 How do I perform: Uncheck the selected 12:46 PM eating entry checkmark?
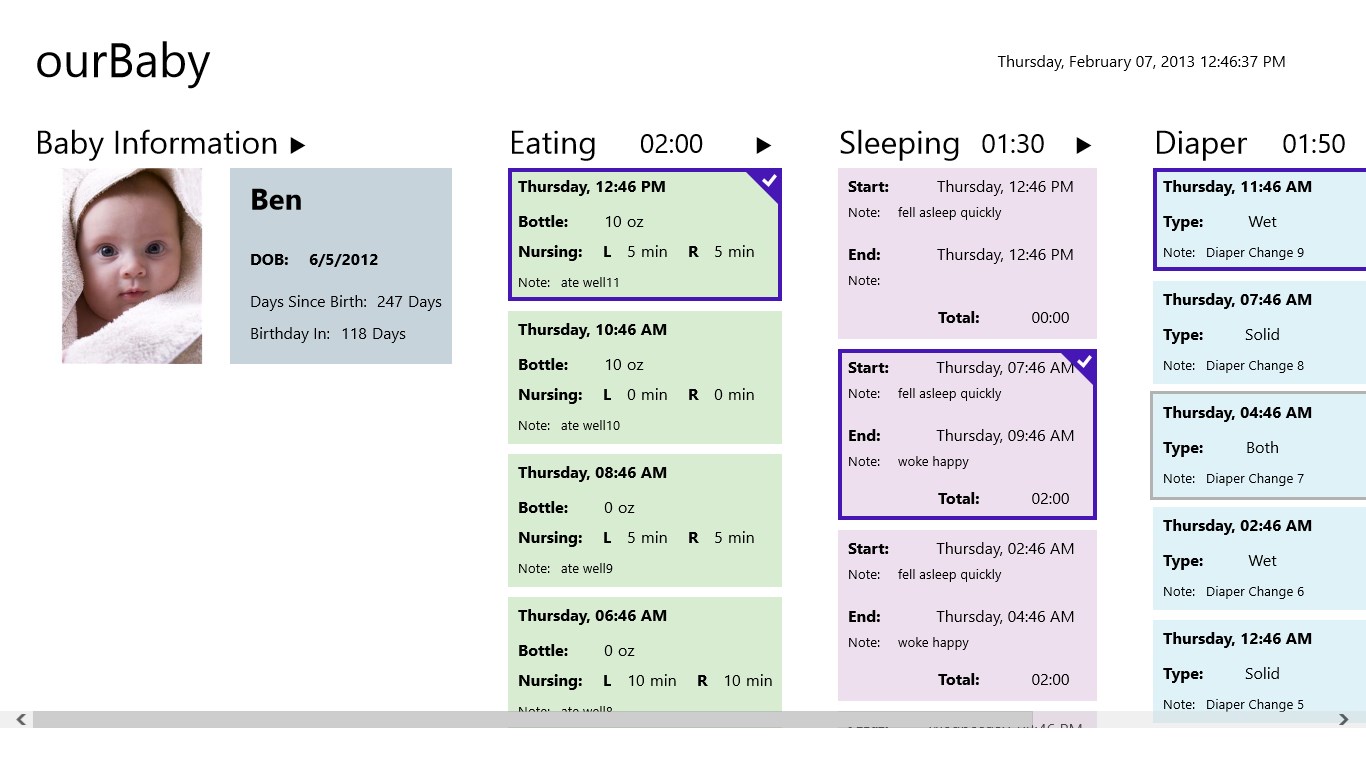[x=768, y=182]
